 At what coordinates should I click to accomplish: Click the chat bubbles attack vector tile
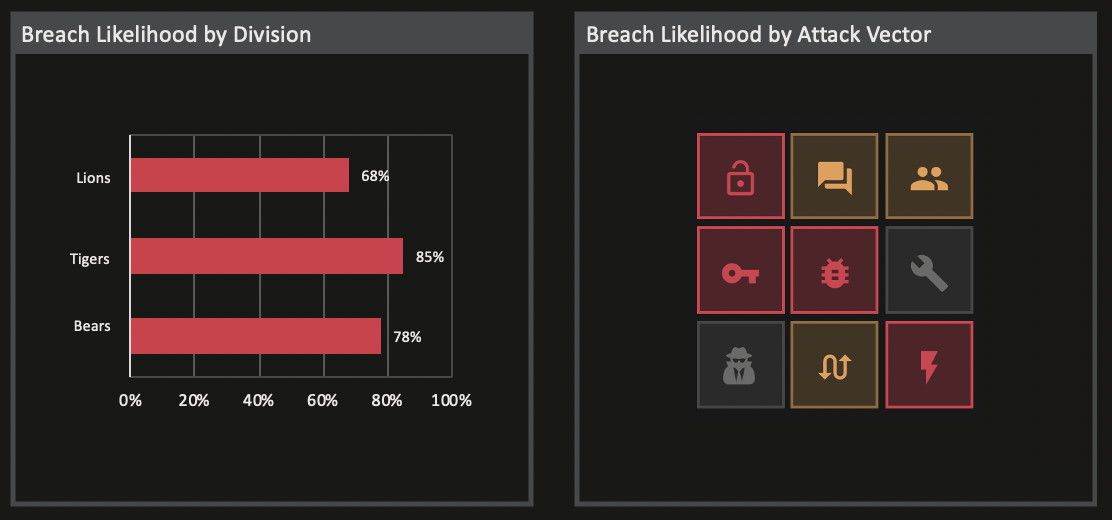tap(834, 176)
